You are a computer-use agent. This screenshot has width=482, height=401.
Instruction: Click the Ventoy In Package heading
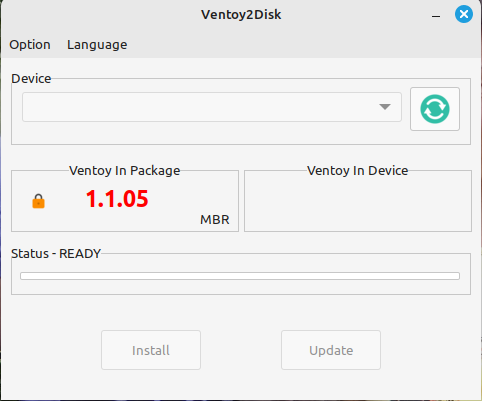tap(125, 171)
